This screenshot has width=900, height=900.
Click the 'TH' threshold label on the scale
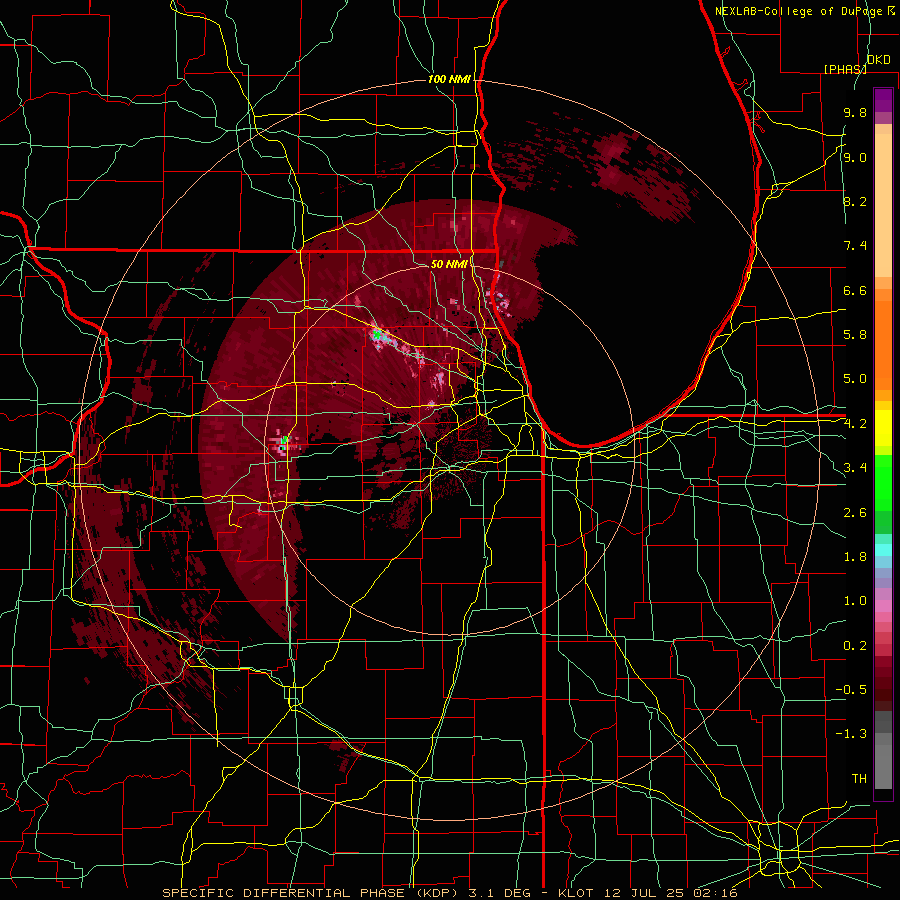(x=859, y=778)
